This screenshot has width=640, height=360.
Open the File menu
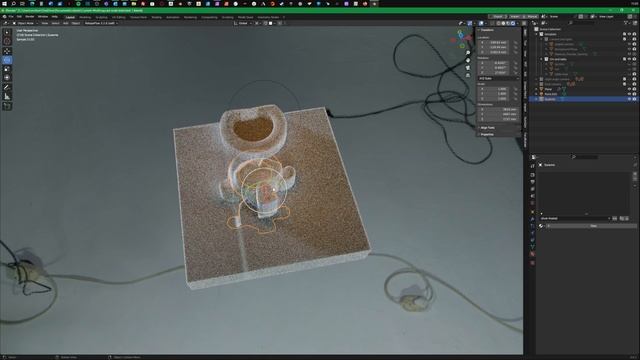pos(11,17)
